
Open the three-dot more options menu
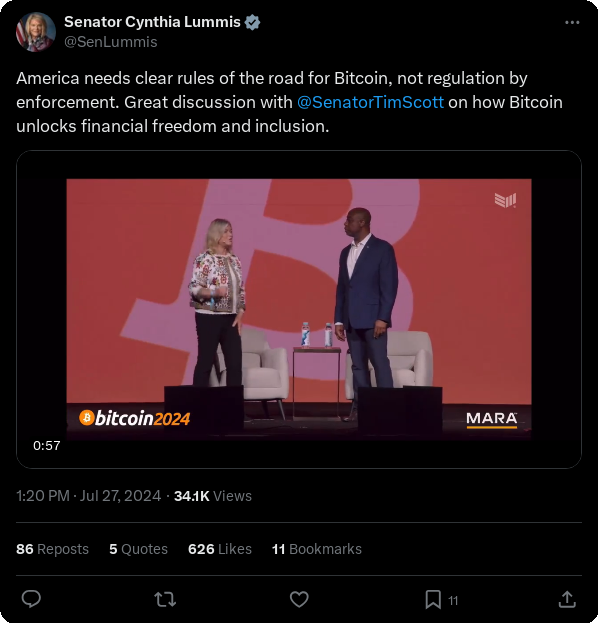point(572,23)
